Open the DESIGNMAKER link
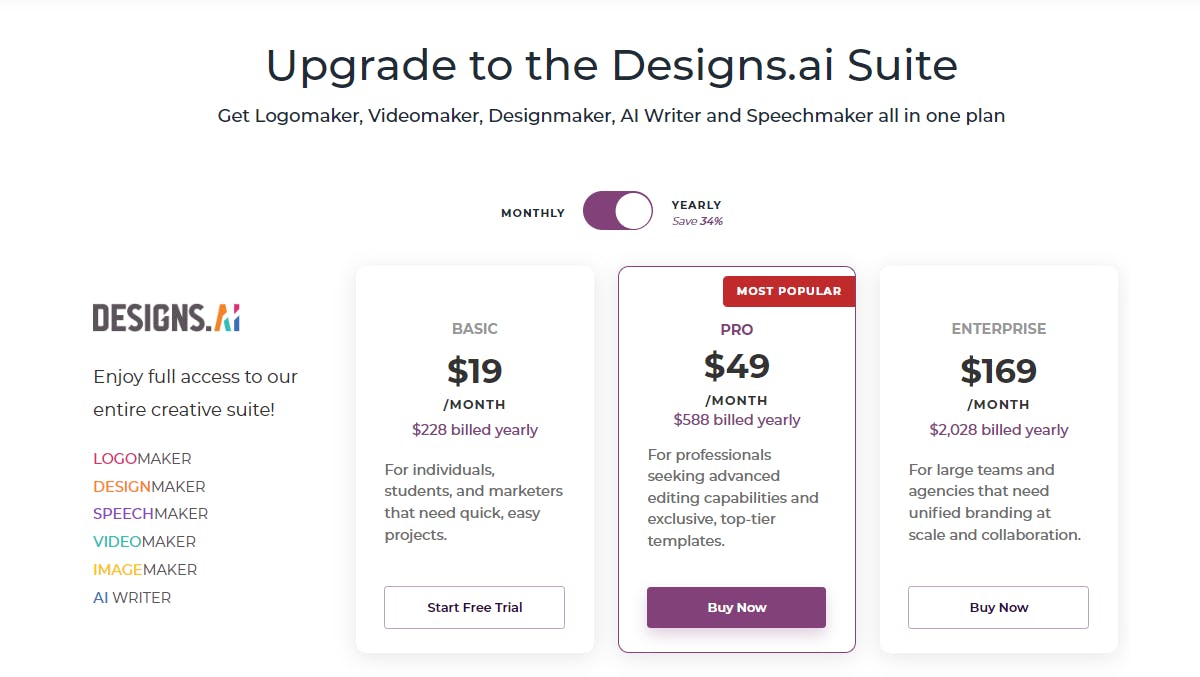1200x677 pixels. click(x=149, y=487)
